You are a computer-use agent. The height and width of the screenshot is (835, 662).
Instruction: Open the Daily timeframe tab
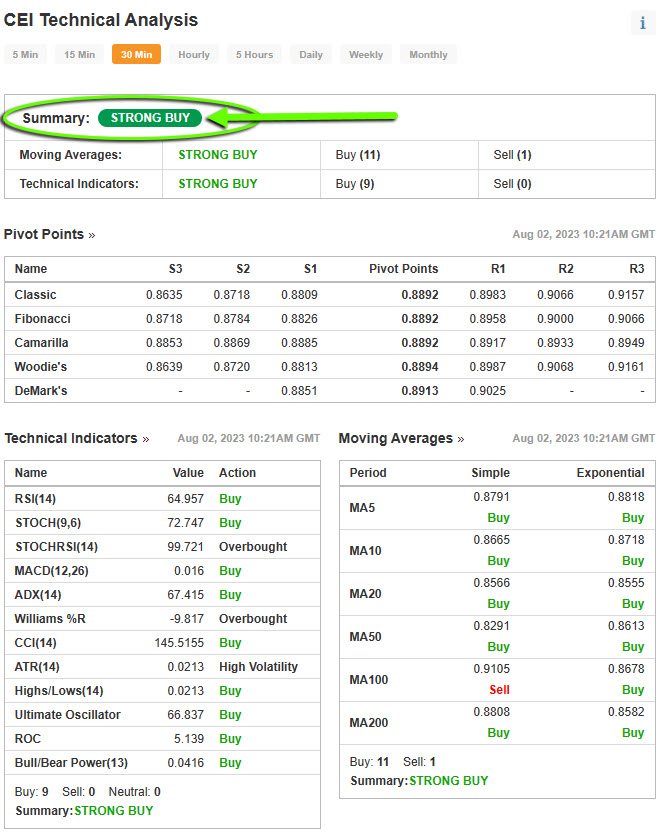311,55
